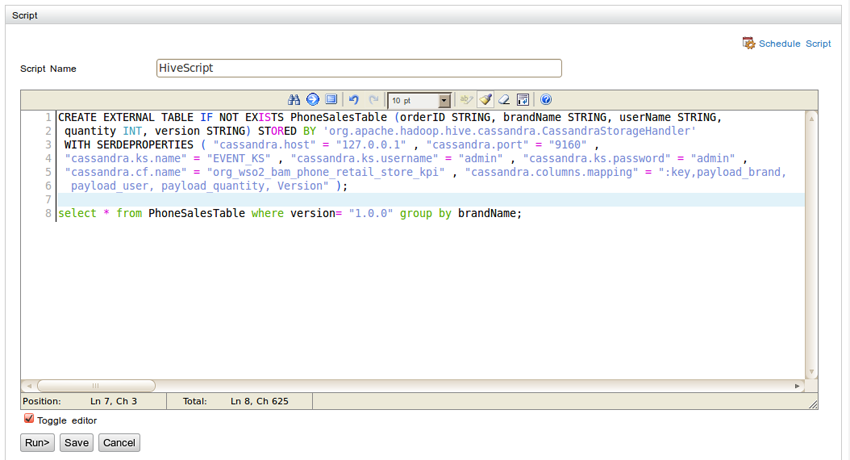Save the script

point(76,443)
